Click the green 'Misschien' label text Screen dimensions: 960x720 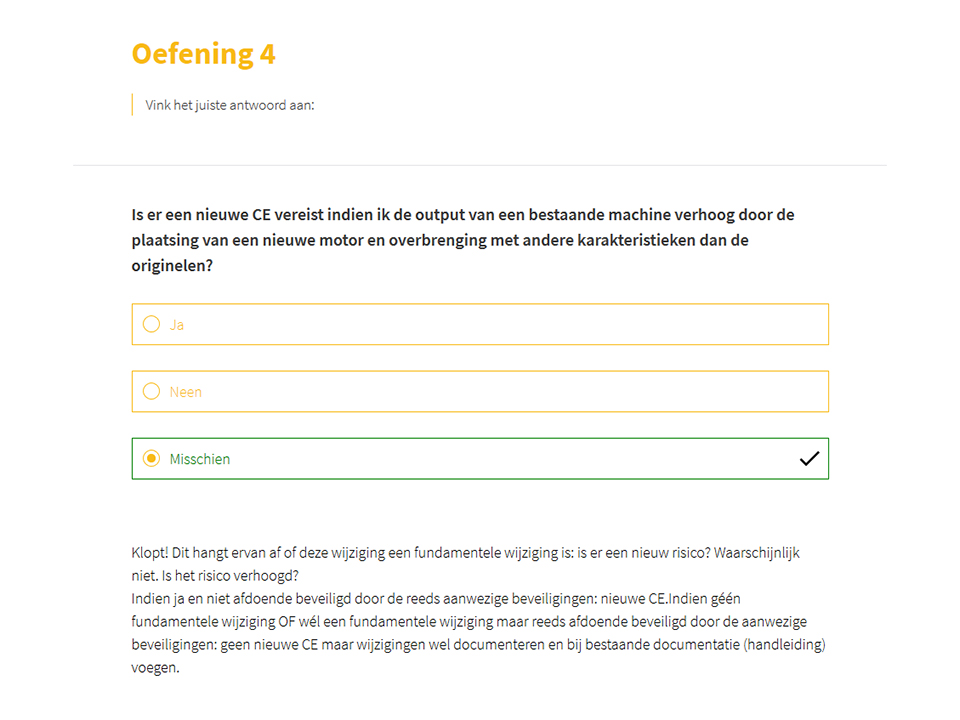(200, 459)
